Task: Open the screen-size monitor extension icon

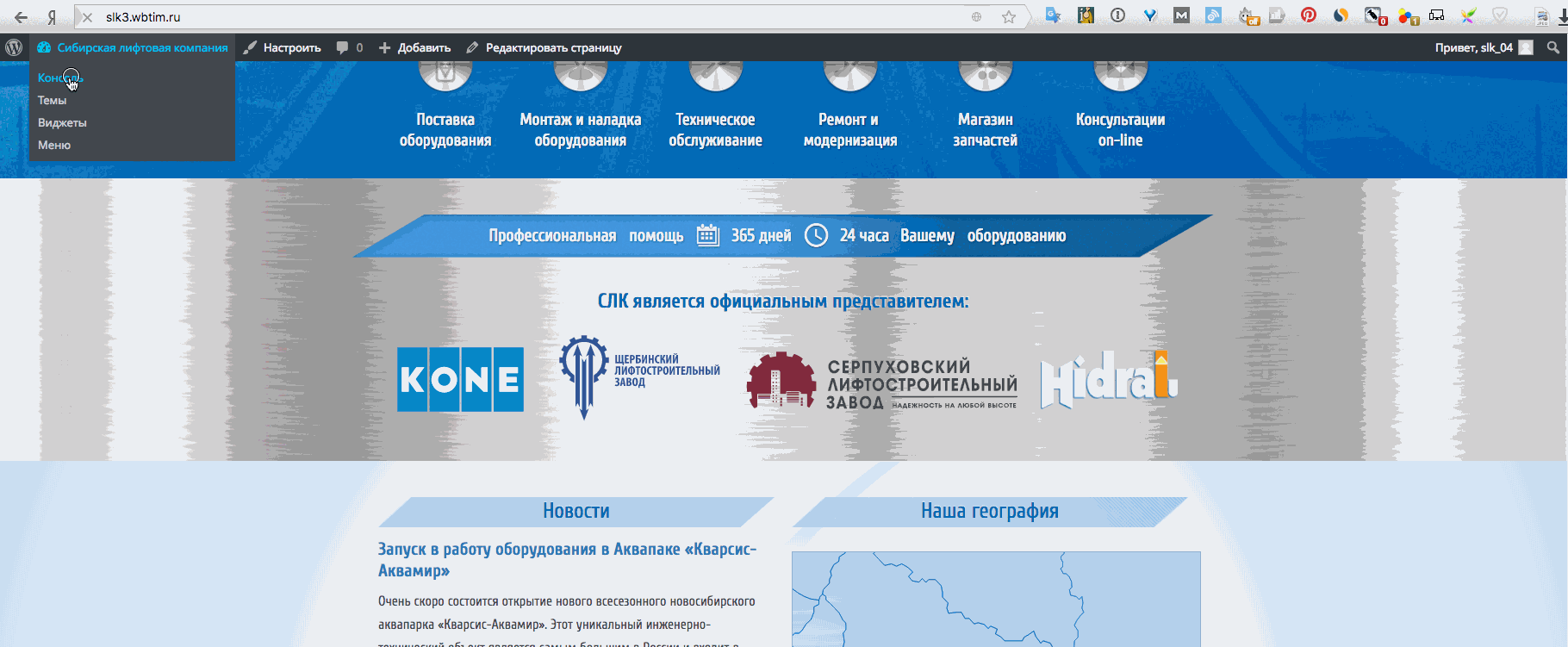Action: (1436, 15)
